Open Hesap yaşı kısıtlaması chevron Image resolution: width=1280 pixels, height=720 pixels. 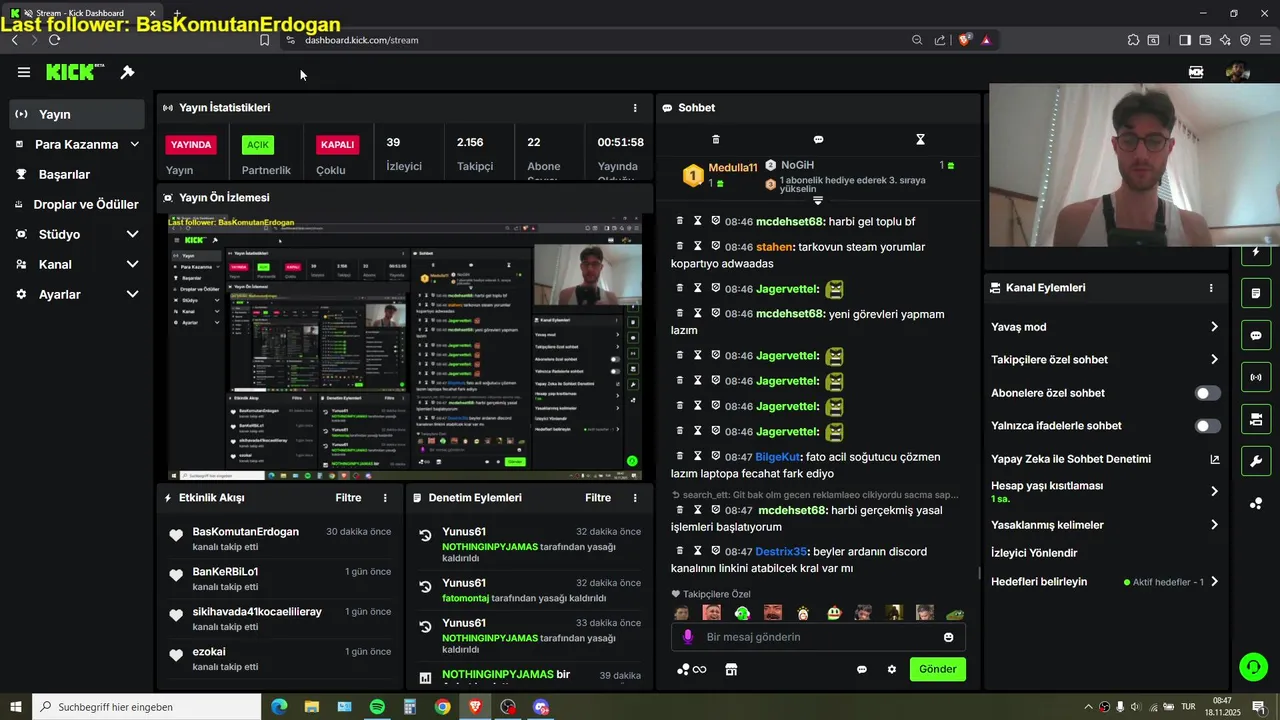point(1214,491)
